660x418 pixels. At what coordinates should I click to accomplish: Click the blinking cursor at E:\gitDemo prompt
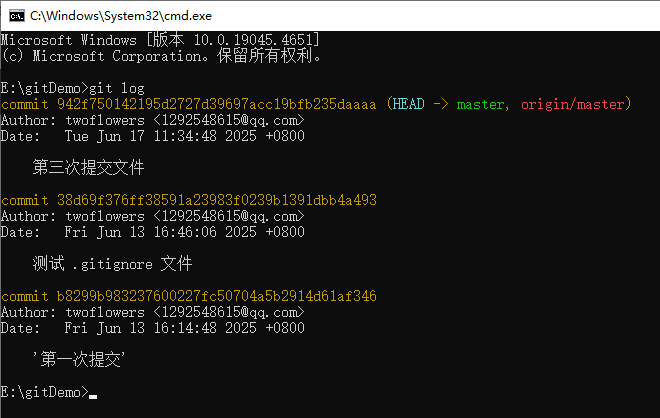[93, 396]
